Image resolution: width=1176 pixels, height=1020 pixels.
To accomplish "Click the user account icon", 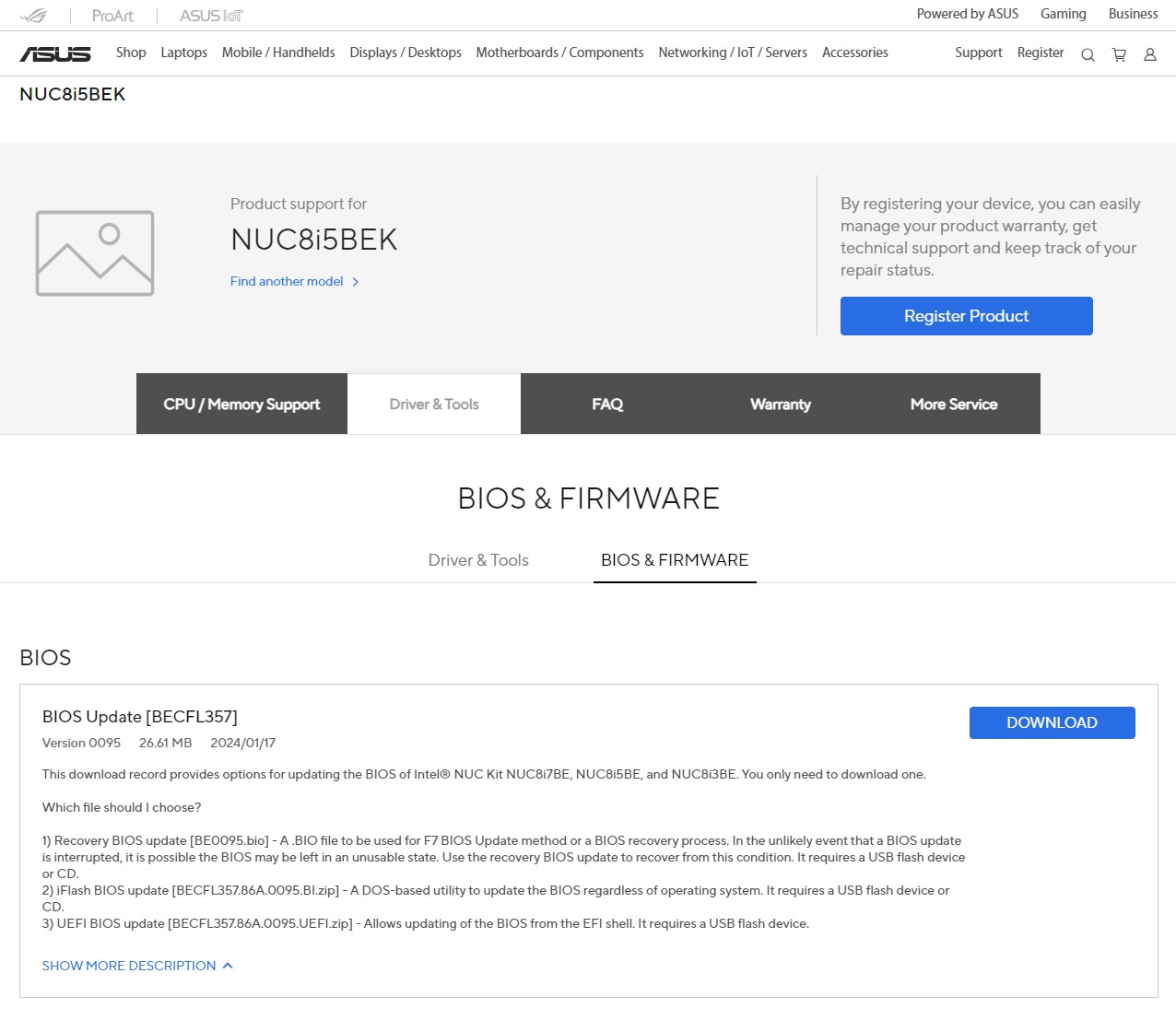I will tap(1150, 55).
